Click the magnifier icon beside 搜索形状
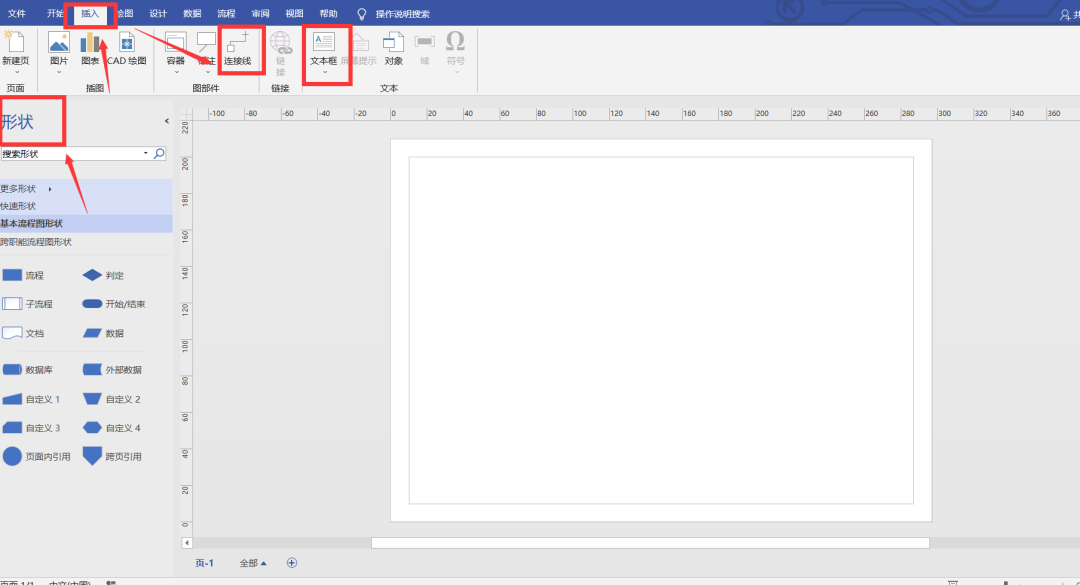1080x585 pixels. (x=159, y=154)
